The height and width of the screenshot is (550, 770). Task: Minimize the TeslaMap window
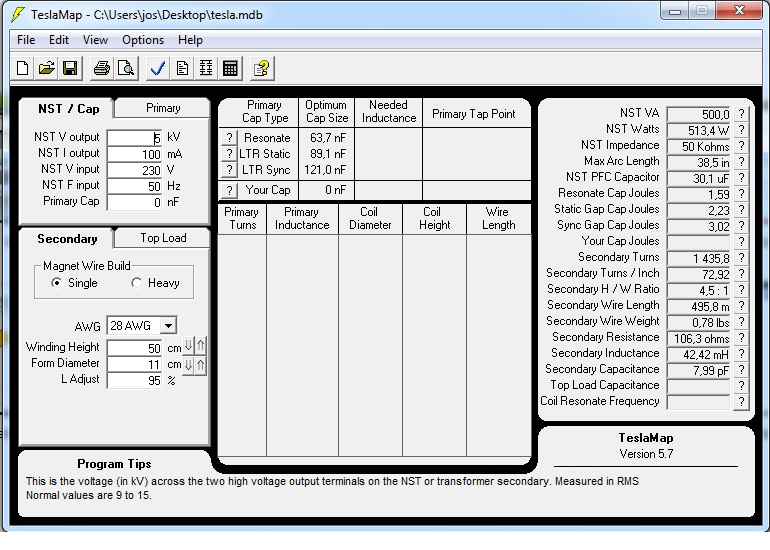(675, 11)
